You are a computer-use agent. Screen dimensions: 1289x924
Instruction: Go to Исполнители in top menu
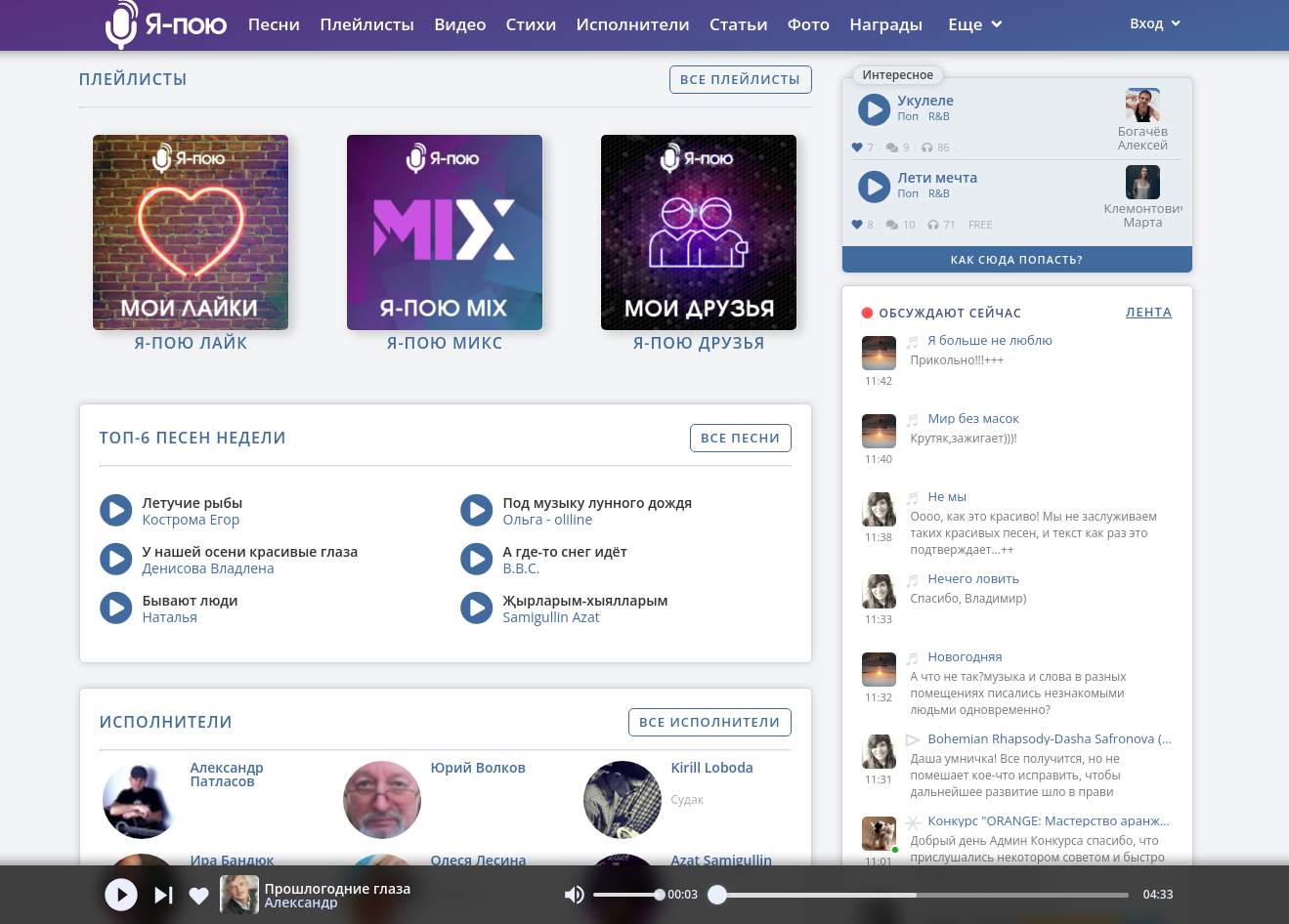pyautogui.click(x=632, y=24)
